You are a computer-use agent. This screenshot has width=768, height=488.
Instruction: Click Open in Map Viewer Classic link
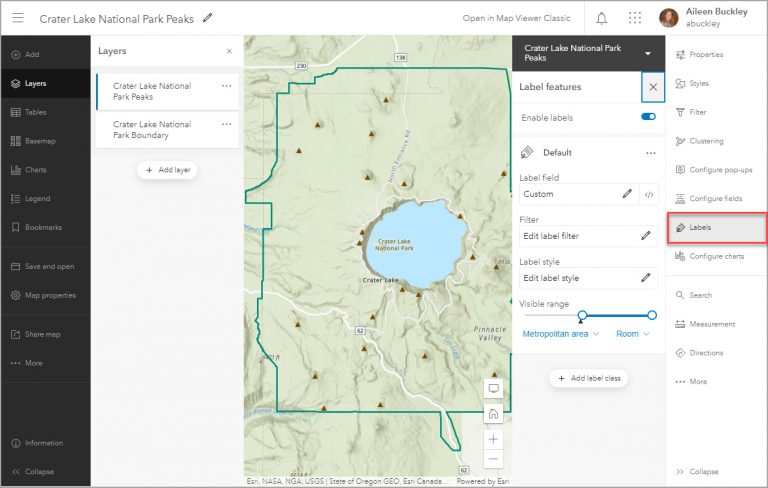tap(516, 18)
